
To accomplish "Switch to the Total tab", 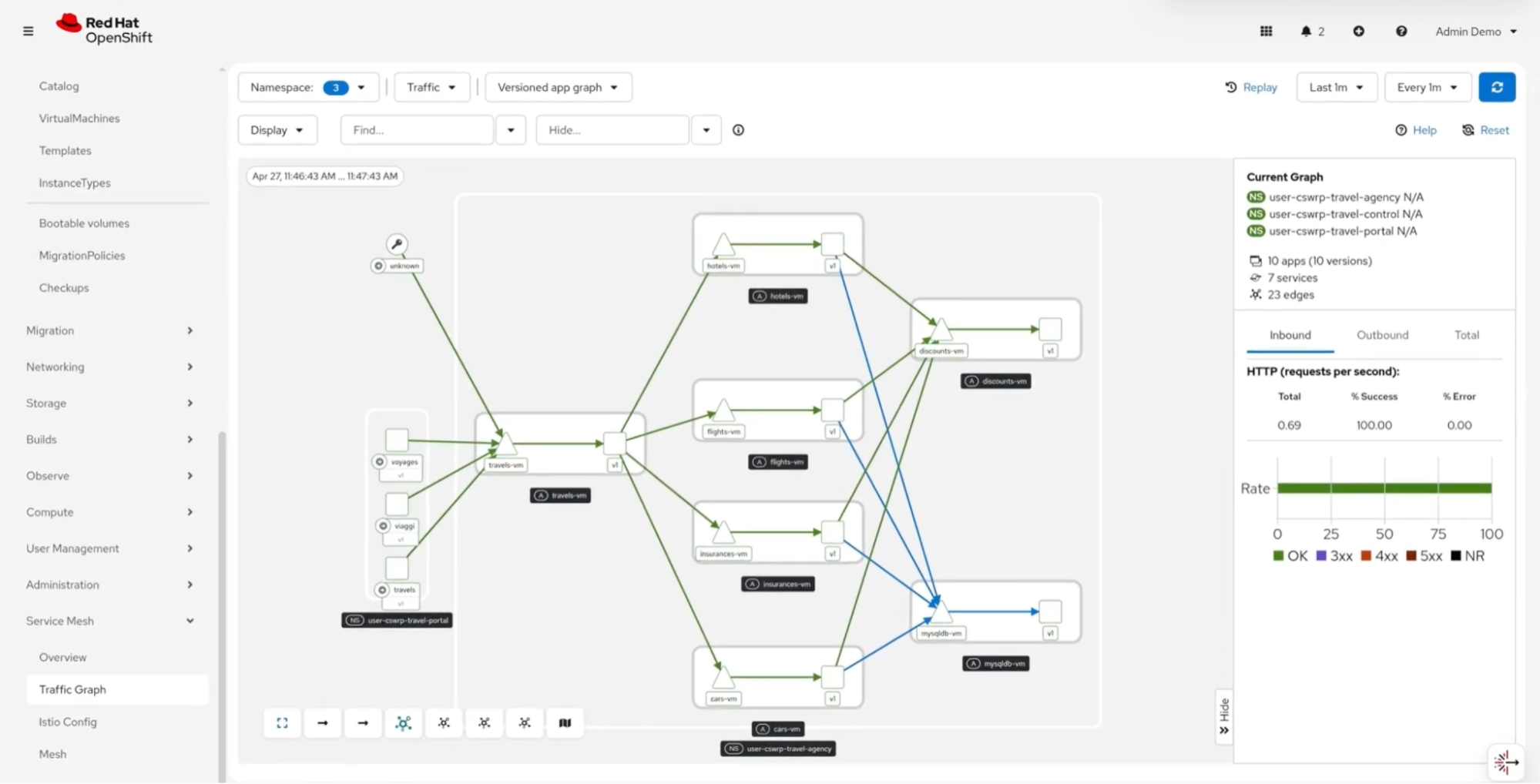I will click(1467, 335).
